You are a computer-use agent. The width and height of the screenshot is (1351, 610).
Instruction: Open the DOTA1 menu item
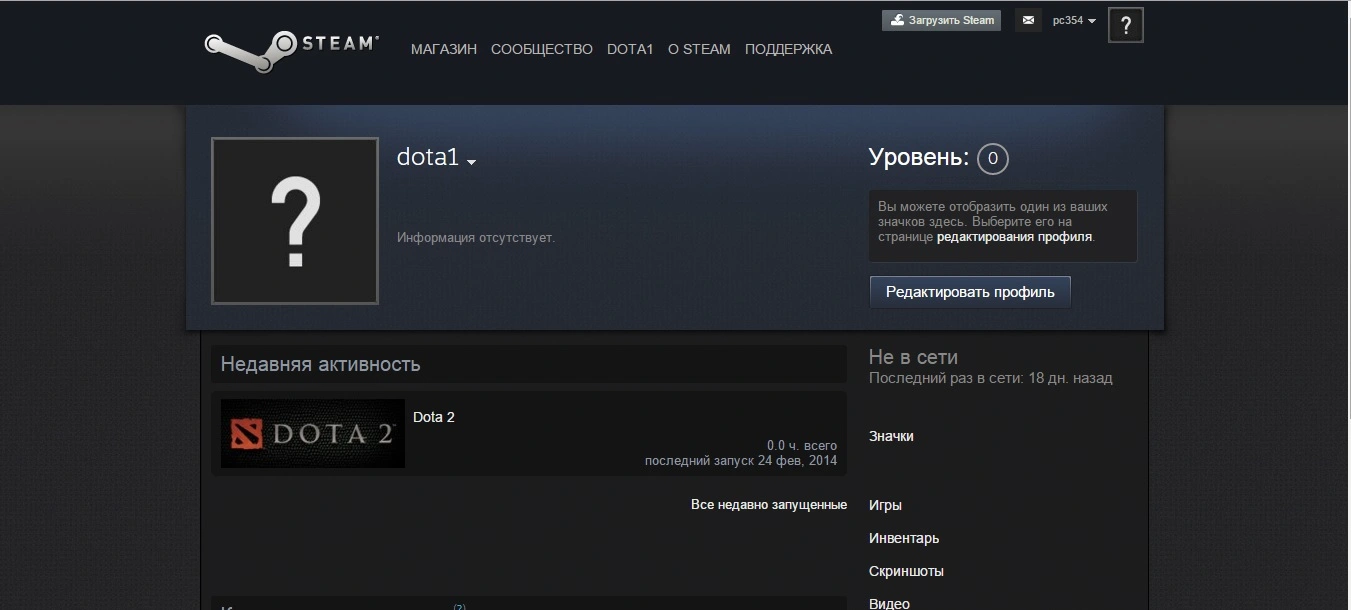630,49
